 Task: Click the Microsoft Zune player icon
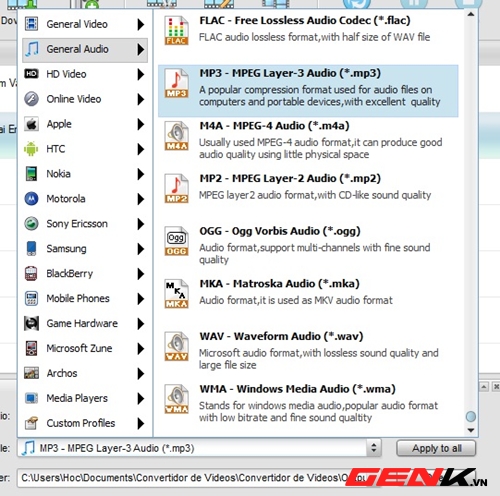pos(31,348)
